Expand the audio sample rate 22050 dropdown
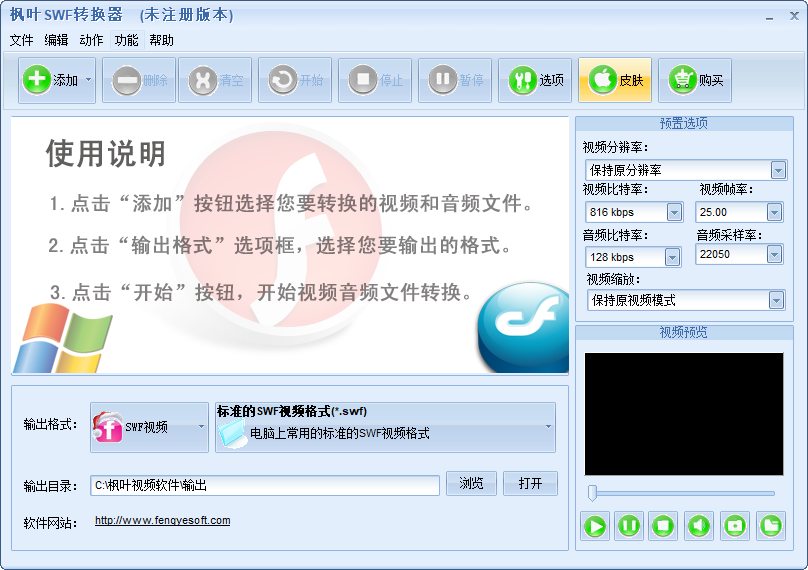808x570 pixels. pos(774,254)
